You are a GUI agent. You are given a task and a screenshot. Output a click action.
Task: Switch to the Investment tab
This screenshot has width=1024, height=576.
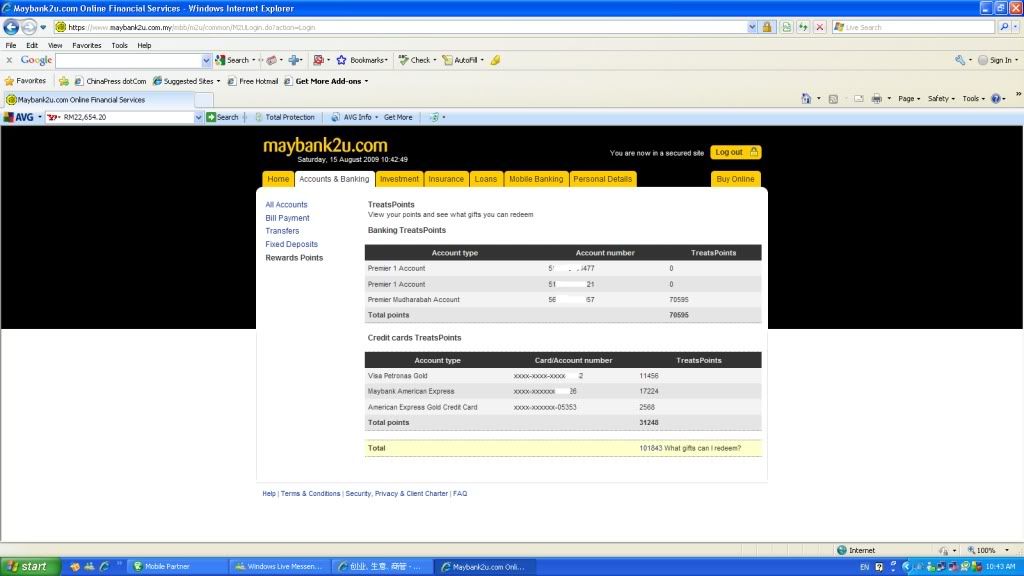click(399, 179)
